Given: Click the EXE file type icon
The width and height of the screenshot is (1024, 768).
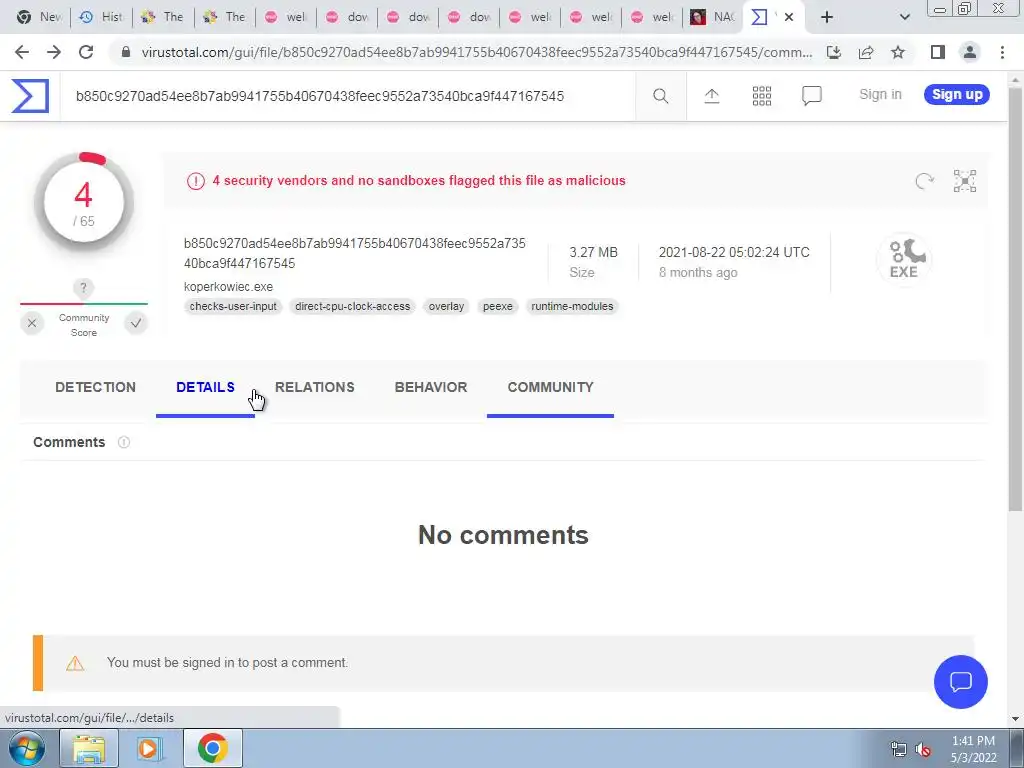Looking at the screenshot, I should pos(904,259).
